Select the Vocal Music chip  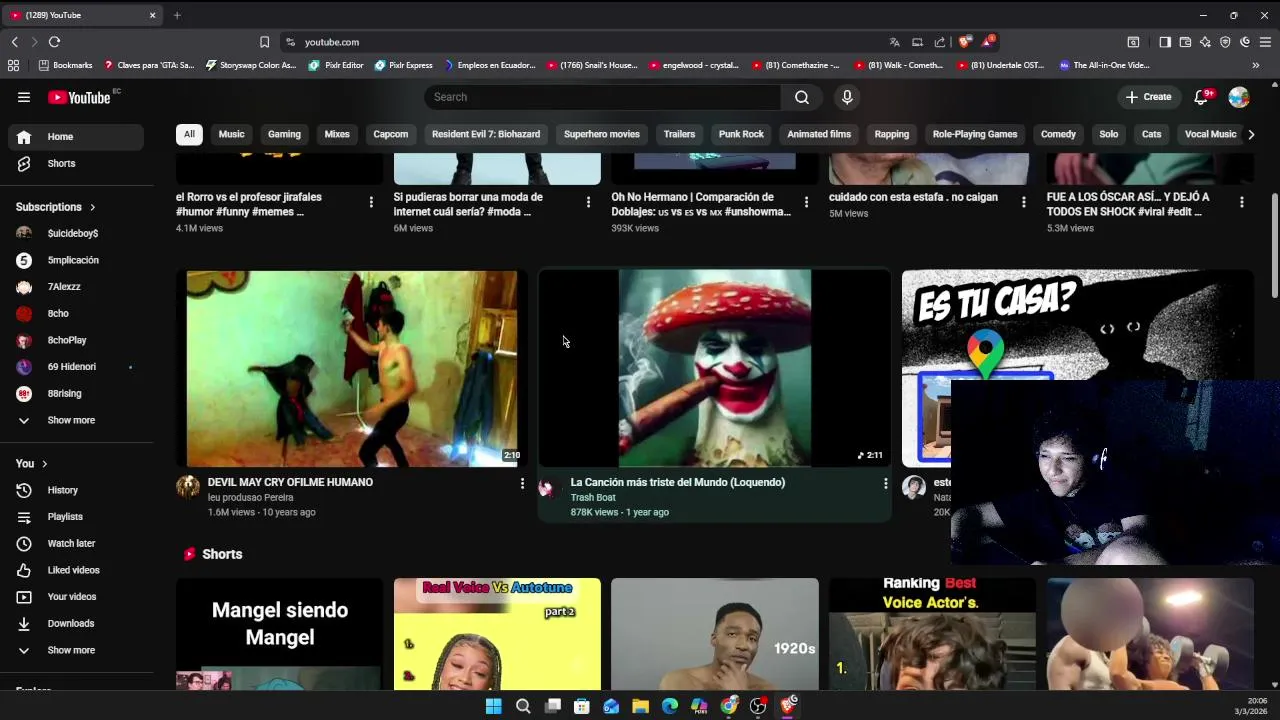[1210, 134]
